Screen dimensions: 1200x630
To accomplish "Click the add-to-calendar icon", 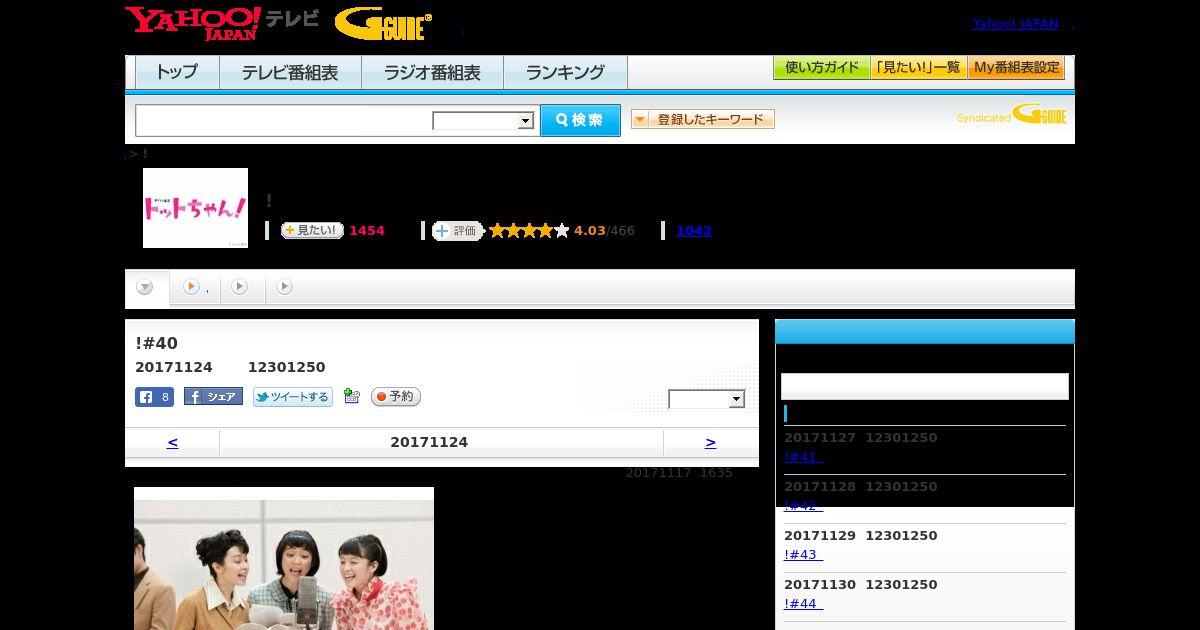I will point(351,396).
